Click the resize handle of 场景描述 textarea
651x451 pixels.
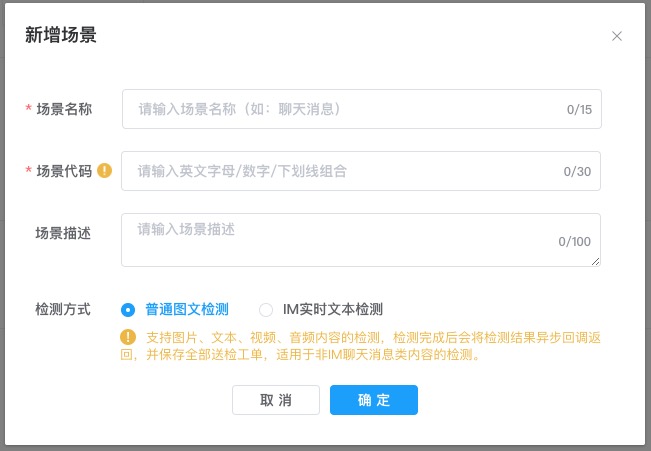pyautogui.click(x=595, y=262)
